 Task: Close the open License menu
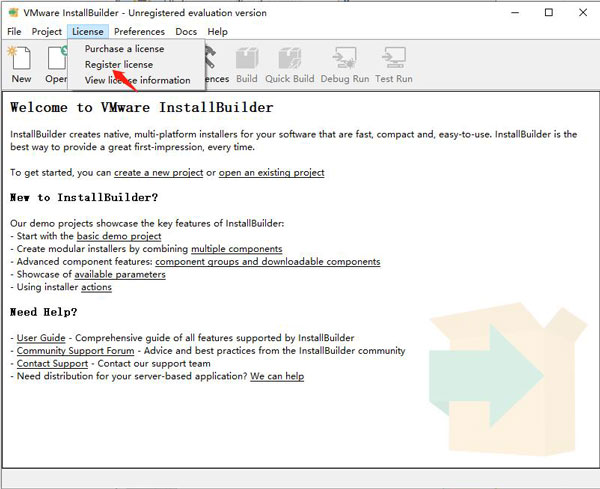88,32
